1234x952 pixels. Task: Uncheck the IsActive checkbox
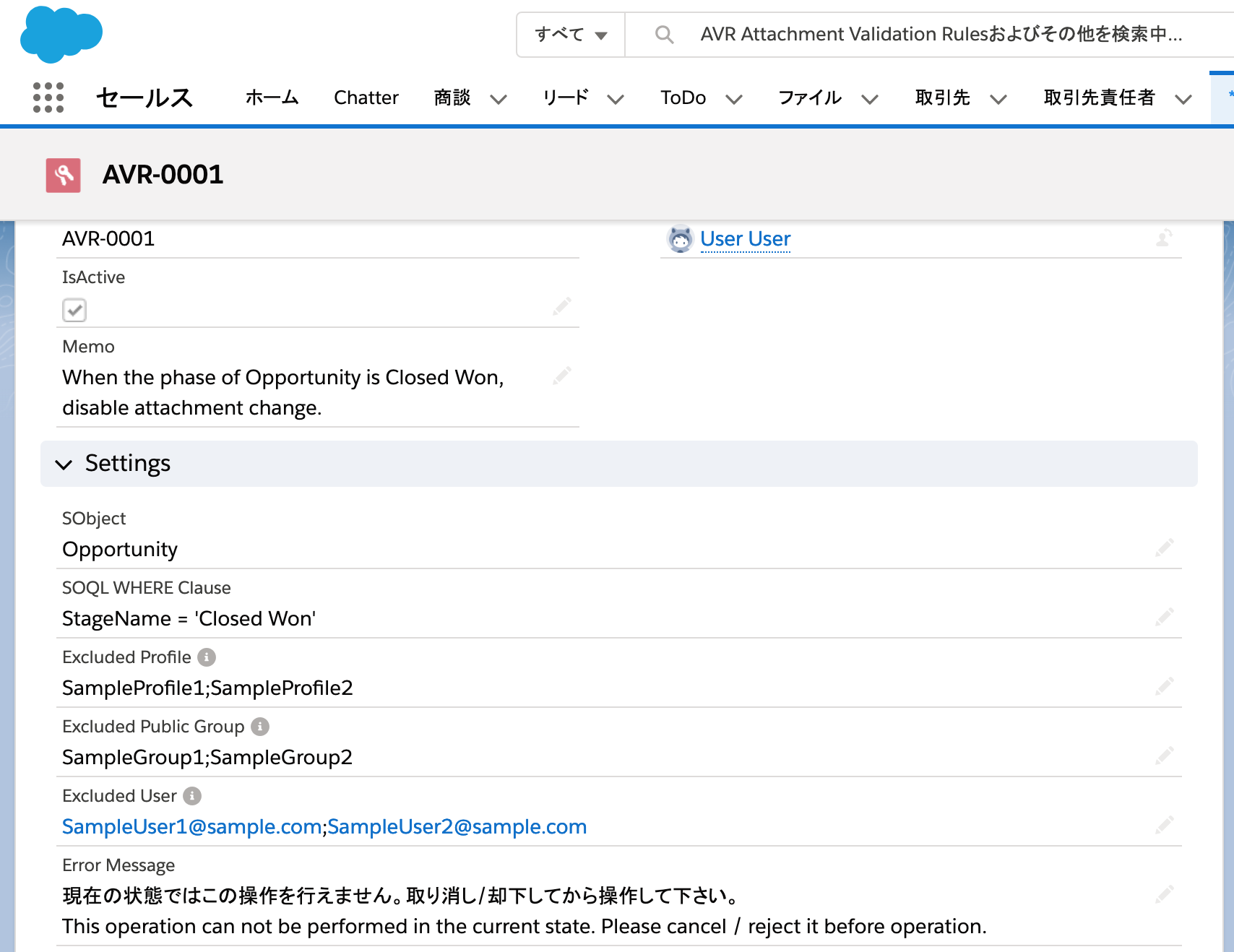(x=74, y=309)
